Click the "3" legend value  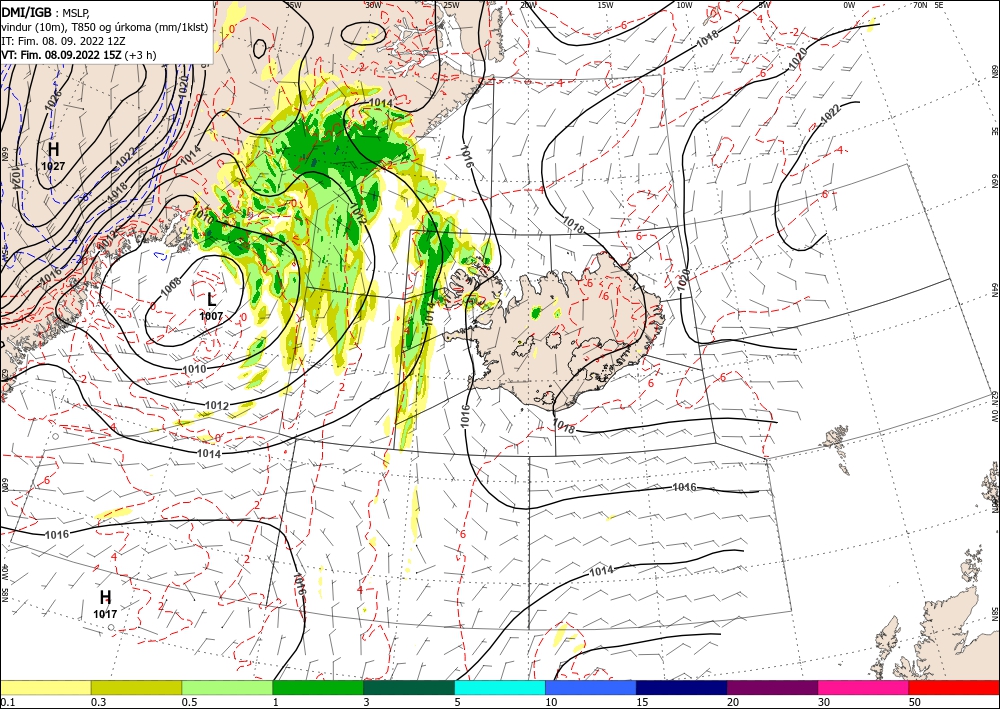click(x=367, y=702)
